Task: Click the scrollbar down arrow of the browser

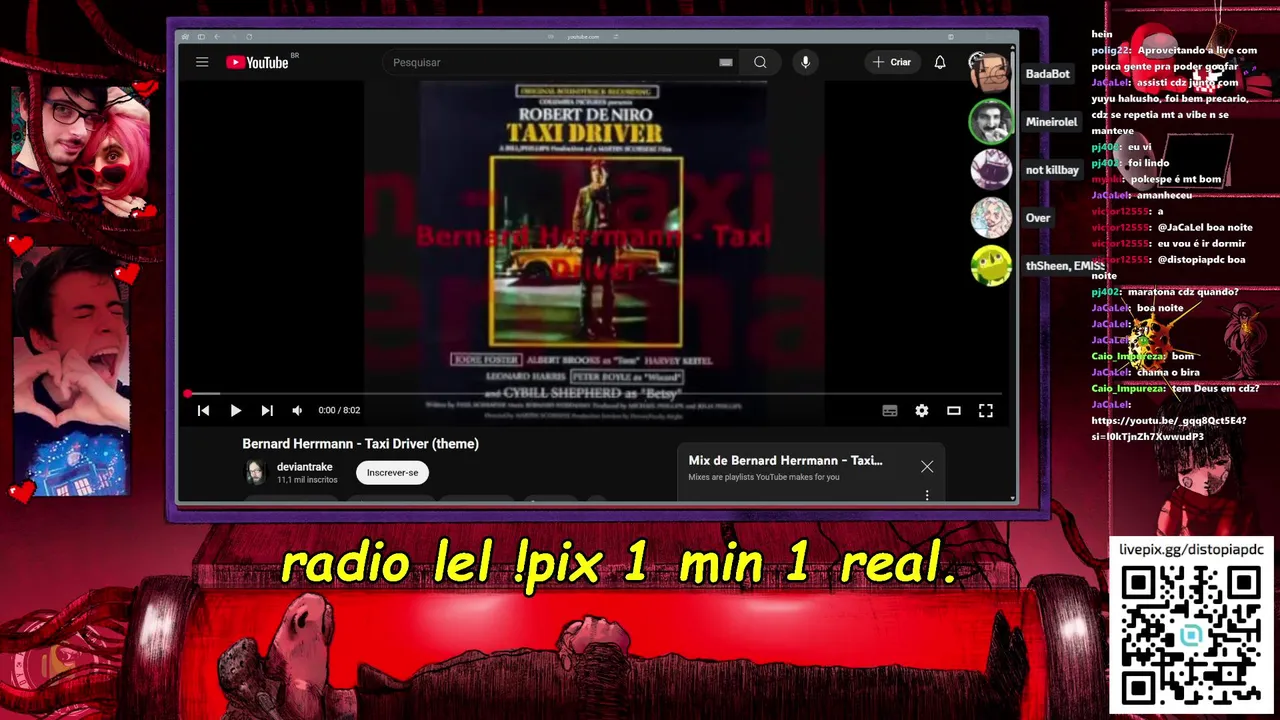Action: 1013,497
